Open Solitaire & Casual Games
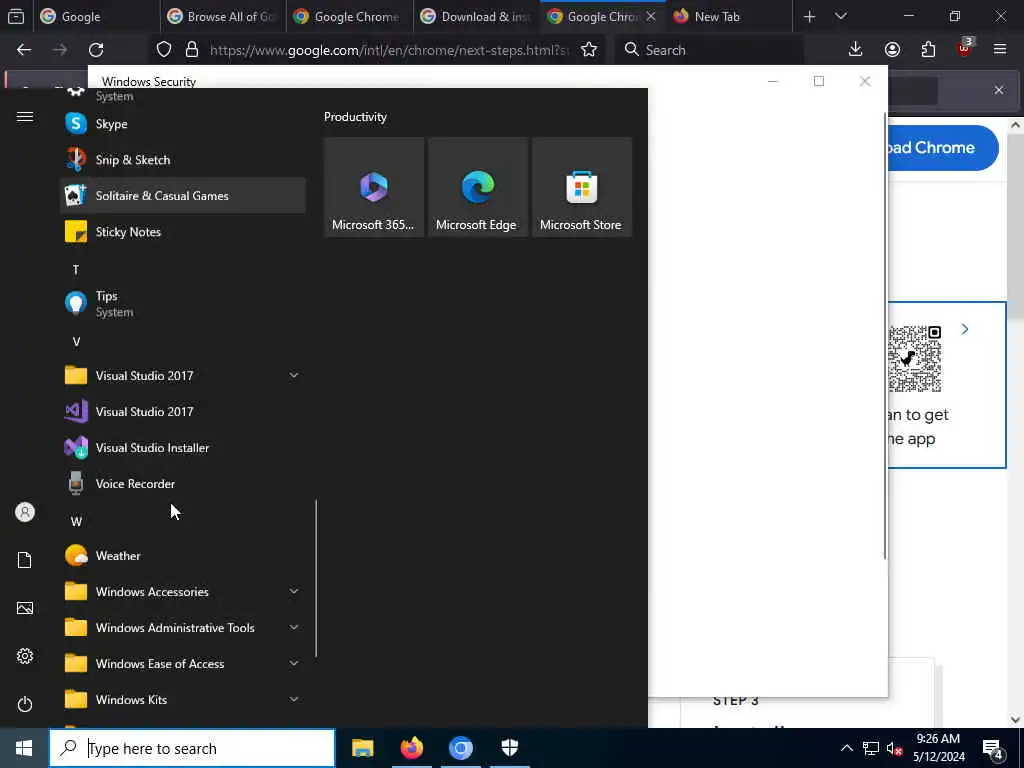 [183, 196]
